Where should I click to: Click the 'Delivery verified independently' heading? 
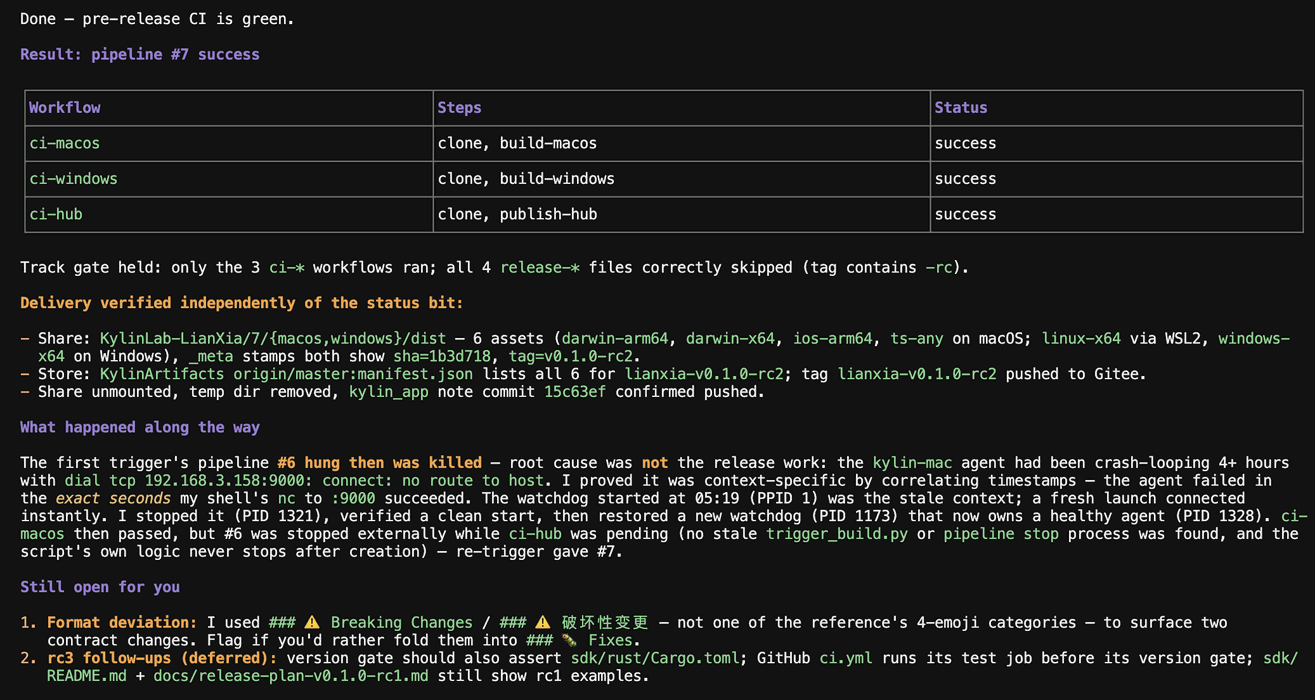tap(242, 303)
